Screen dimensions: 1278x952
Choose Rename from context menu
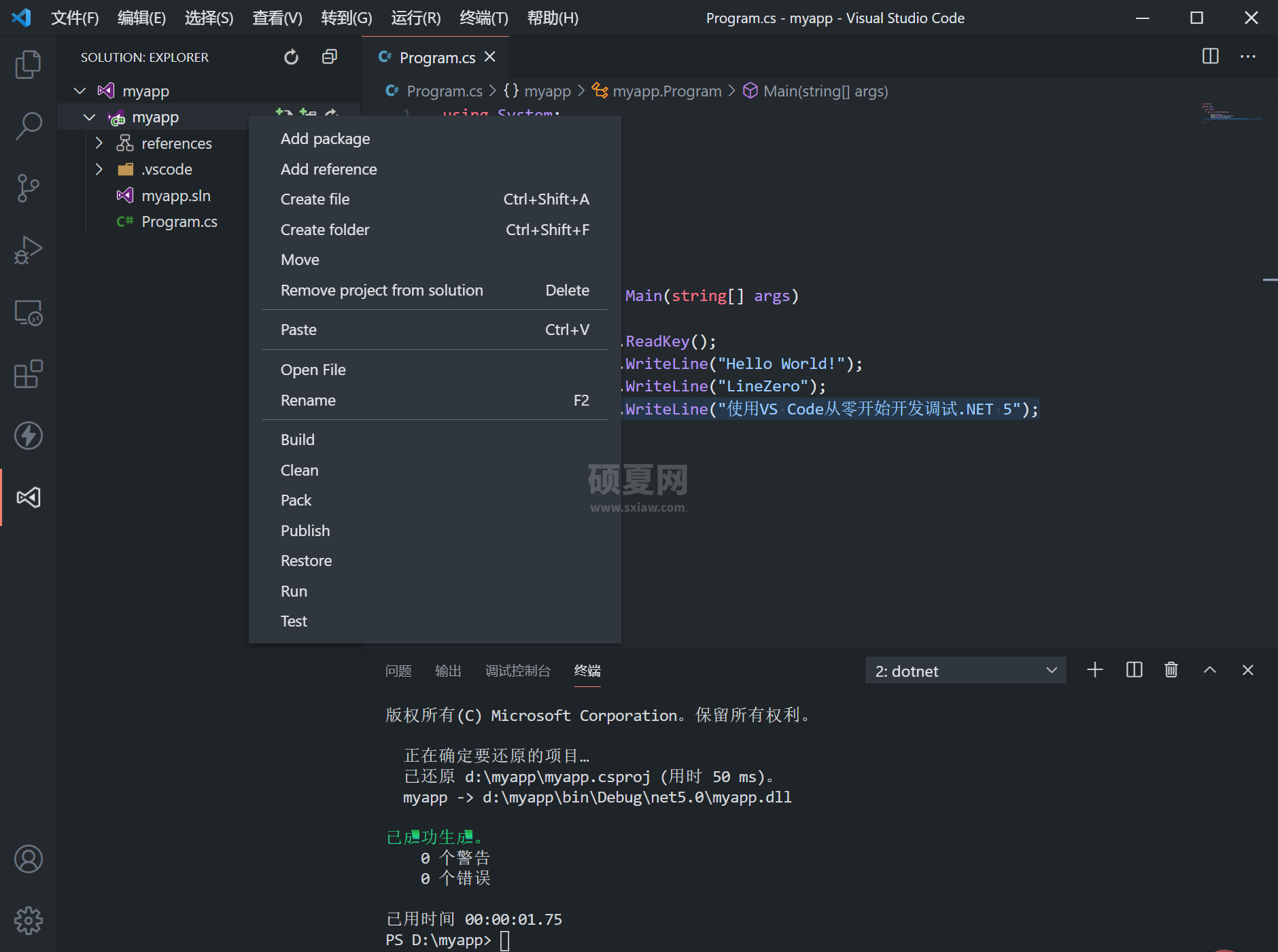point(435,400)
